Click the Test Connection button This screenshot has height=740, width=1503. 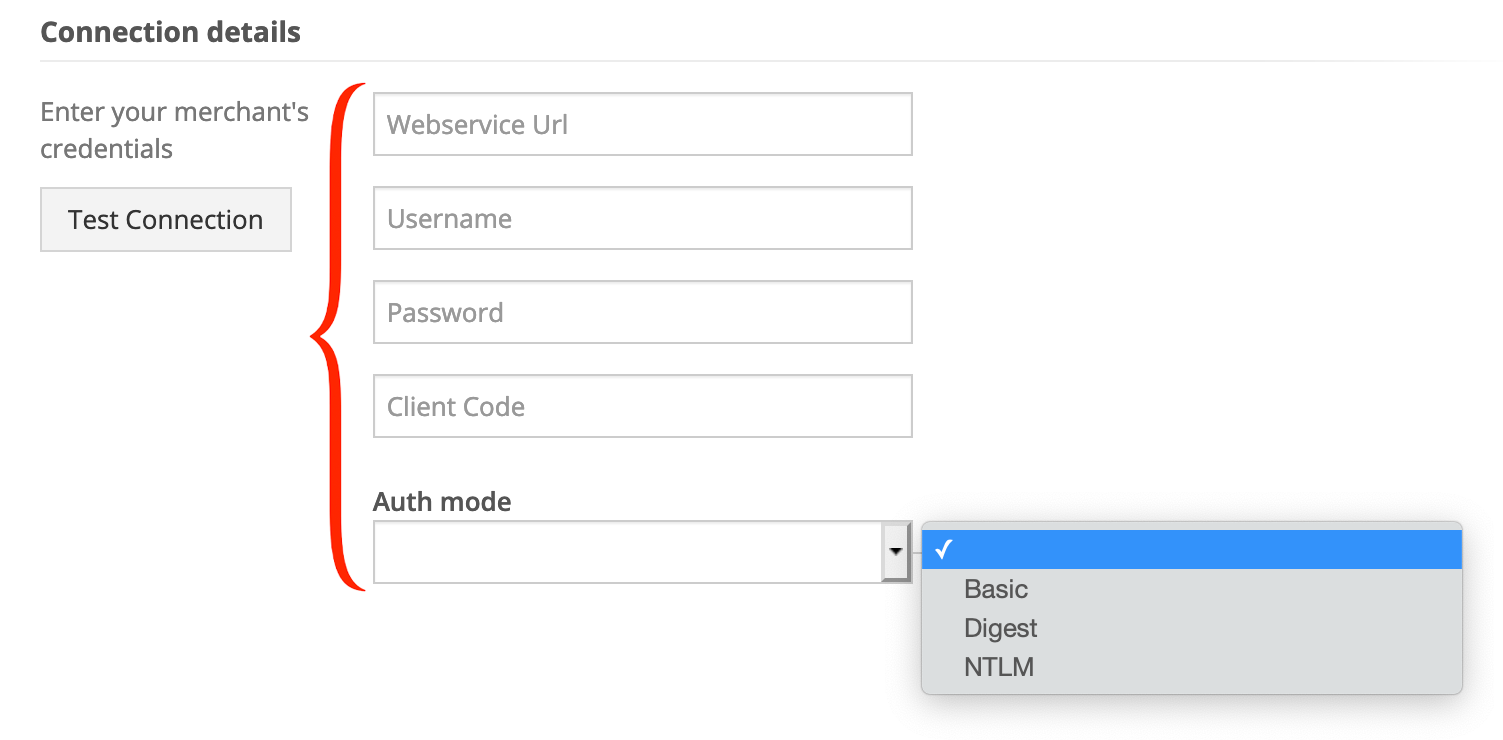click(166, 219)
